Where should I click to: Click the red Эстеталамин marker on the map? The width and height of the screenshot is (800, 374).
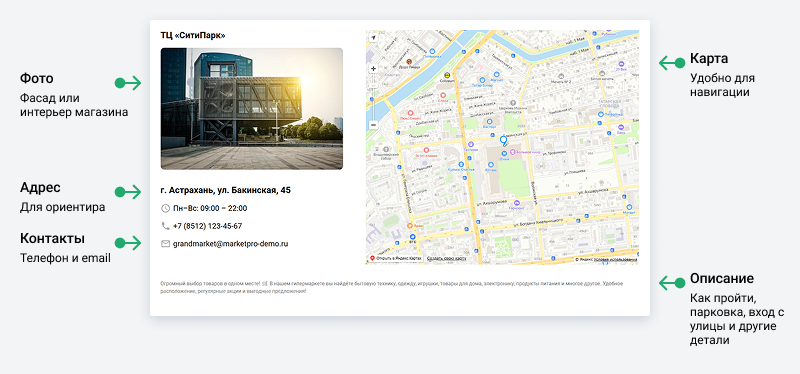[426, 150]
